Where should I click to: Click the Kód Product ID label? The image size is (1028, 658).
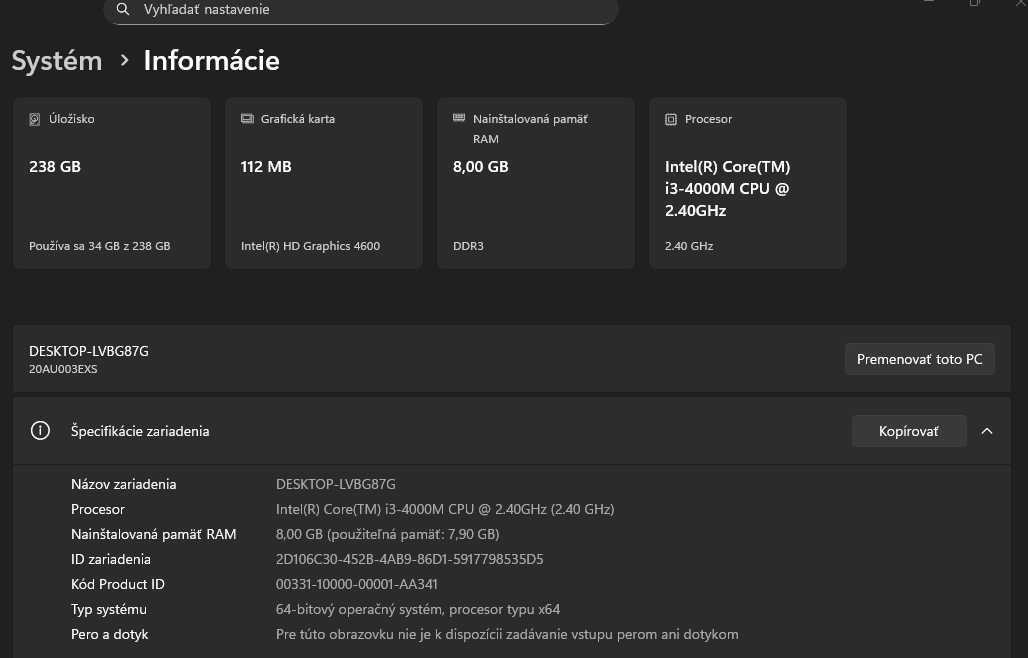(118, 584)
